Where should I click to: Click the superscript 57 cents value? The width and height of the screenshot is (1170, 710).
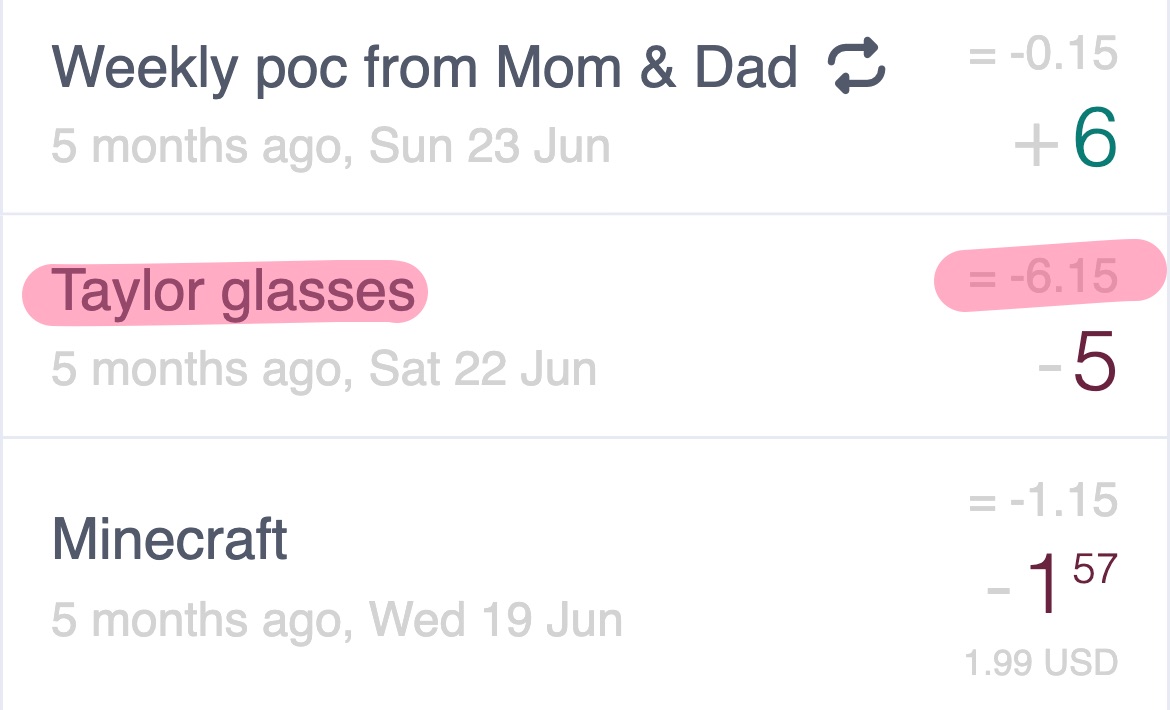(x=1095, y=570)
